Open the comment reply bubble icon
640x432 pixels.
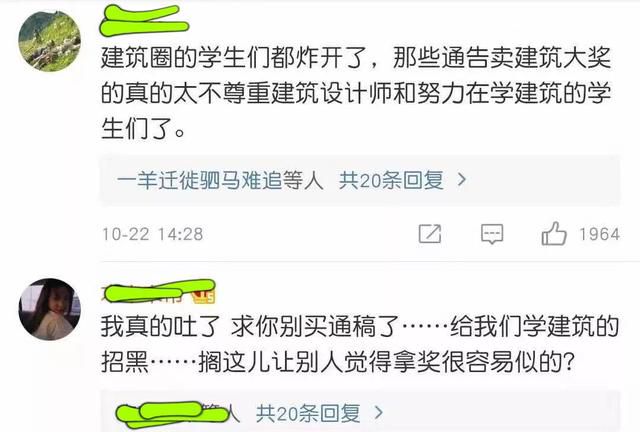[x=492, y=234]
